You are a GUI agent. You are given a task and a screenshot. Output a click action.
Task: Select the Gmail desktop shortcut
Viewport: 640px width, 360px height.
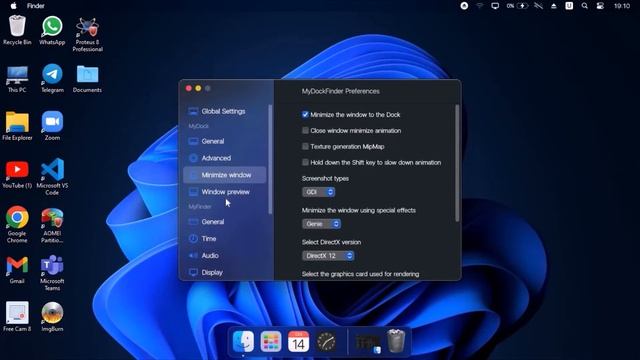pyautogui.click(x=17, y=270)
